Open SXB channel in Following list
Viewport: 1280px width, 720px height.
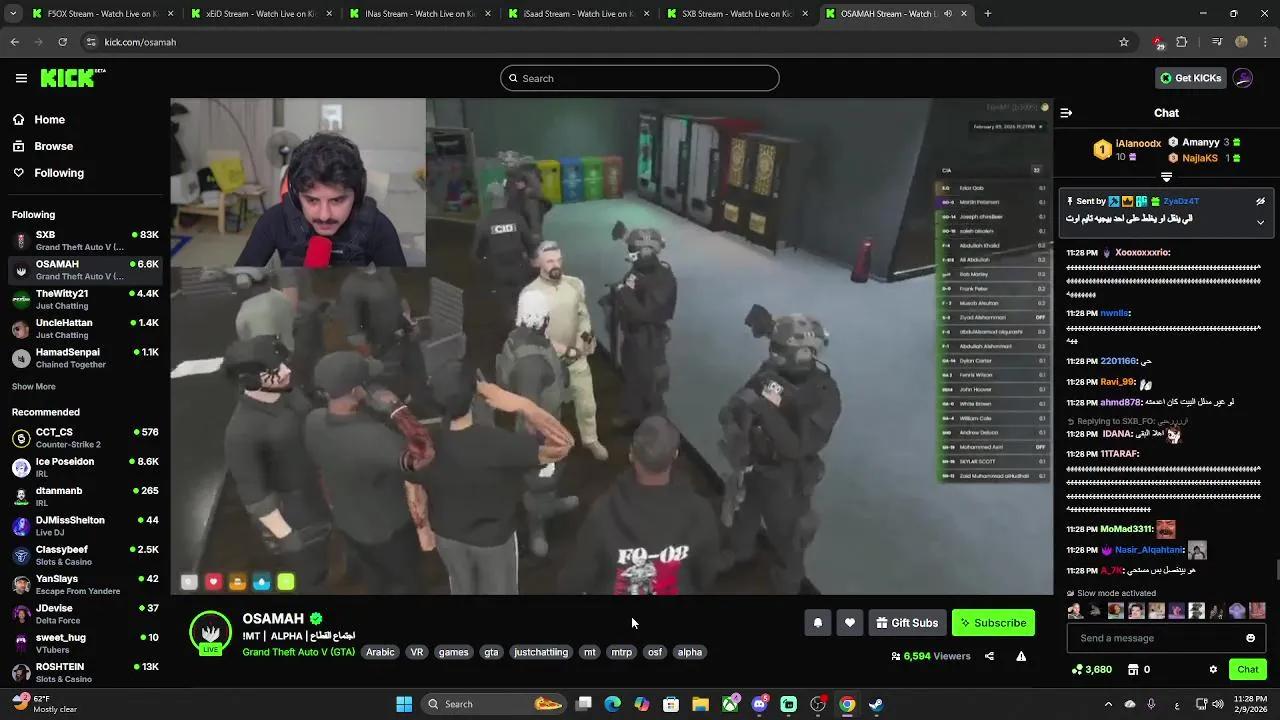[x=85, y=241]
